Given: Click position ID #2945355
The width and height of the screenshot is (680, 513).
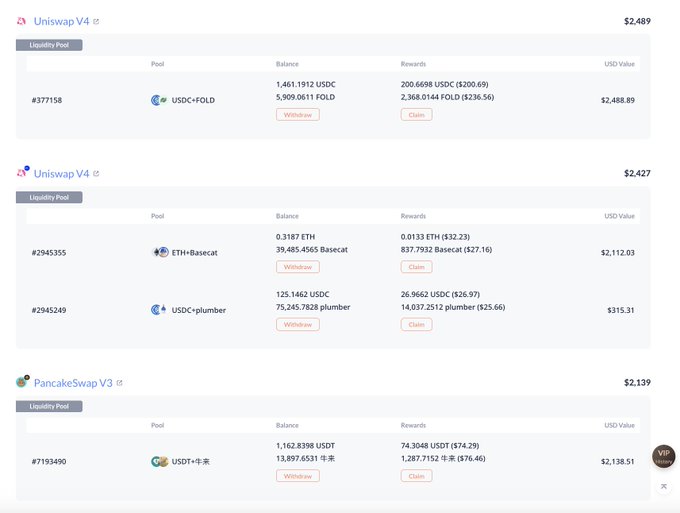Looking at the screenshot, I should [x=49, y=252].
